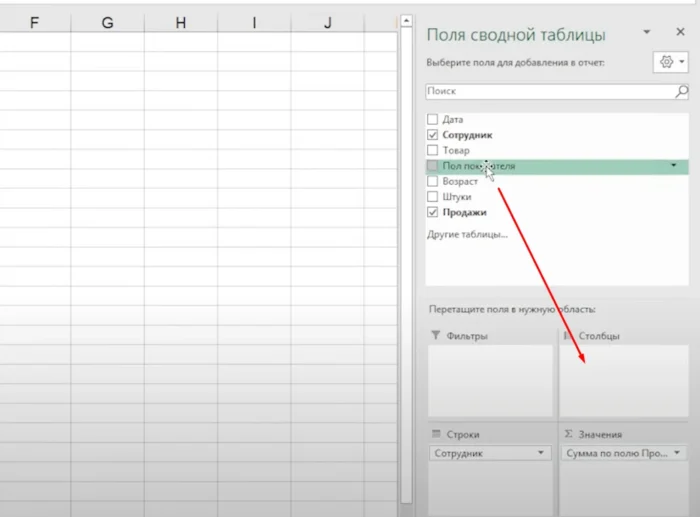Check the Дата field checkbox
This screenshot has height=517, width=700.
tap(433, 119)
